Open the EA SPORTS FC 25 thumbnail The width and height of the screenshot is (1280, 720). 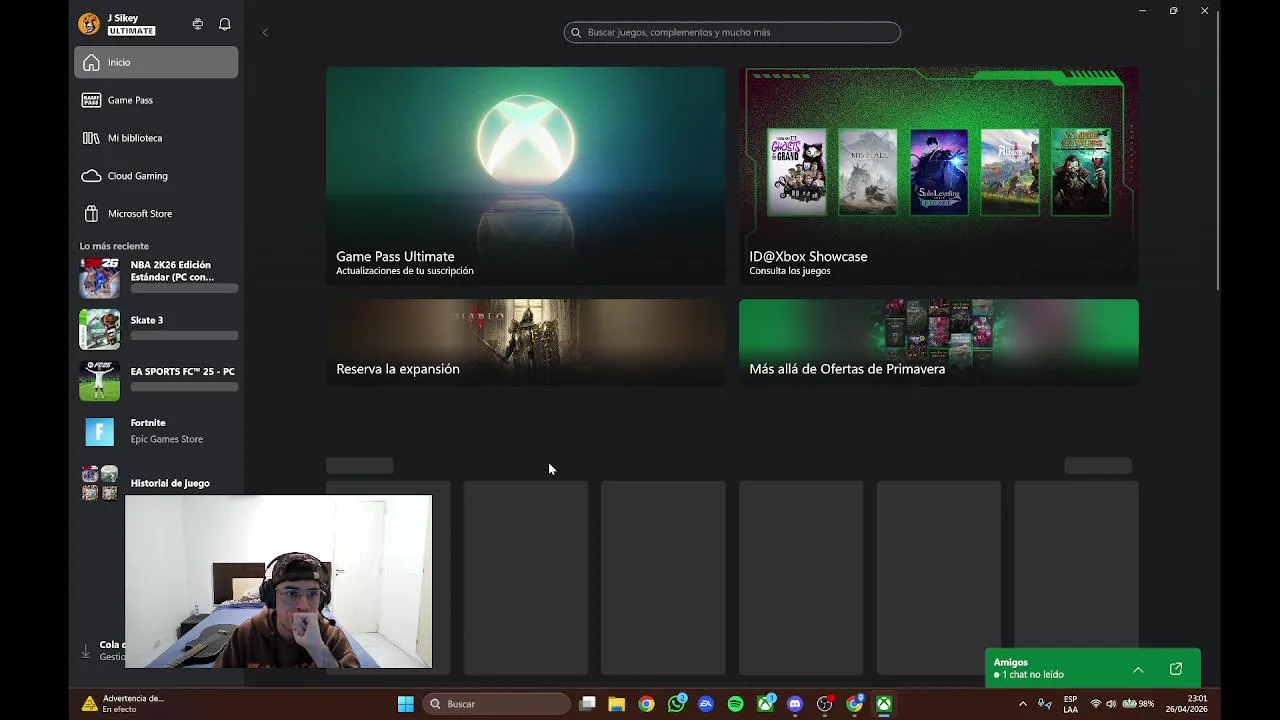99,380
